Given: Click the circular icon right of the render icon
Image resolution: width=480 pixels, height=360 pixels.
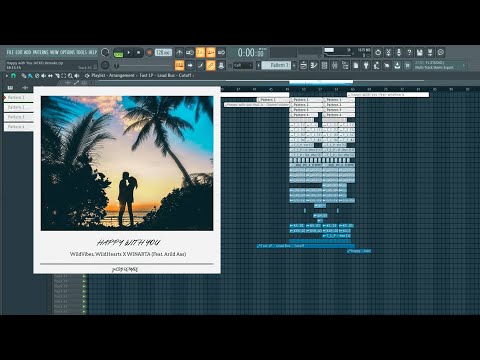Looking at the screenshot, I should pyautogui.click(x=441, y=52).
